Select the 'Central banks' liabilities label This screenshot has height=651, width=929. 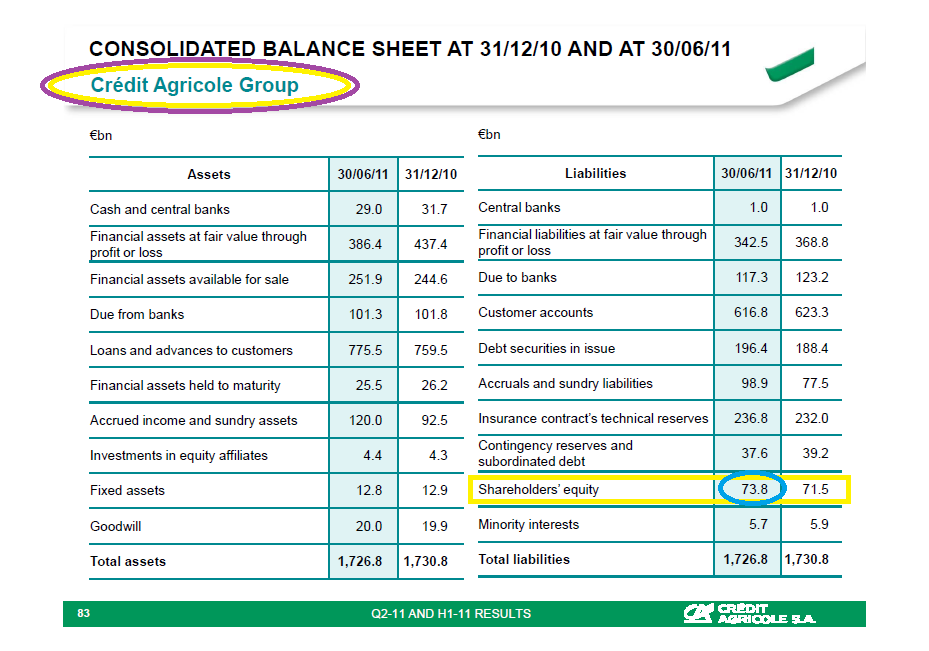point(519,207)
